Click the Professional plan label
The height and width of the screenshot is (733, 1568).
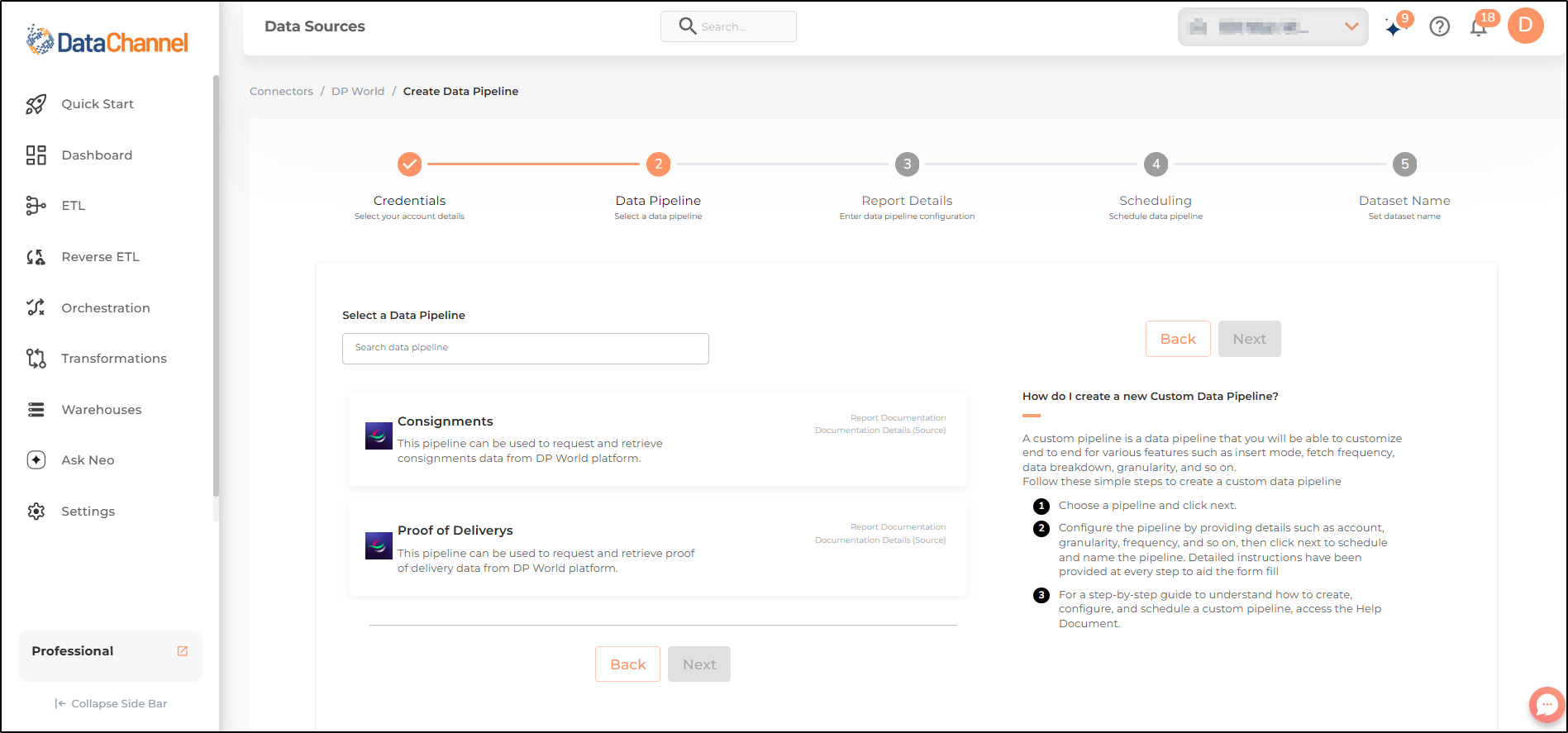point(73,651)
